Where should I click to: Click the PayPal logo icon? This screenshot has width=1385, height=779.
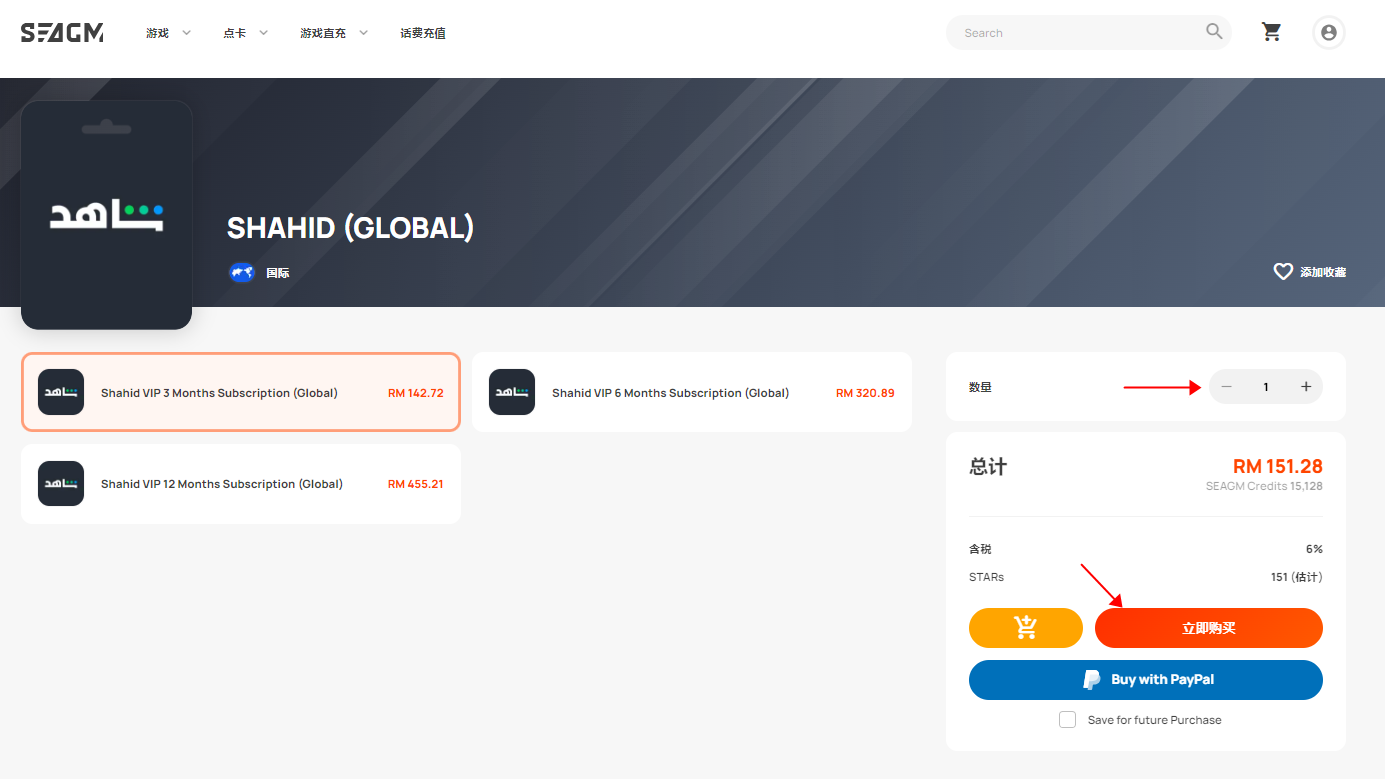[x=1092, y=680]
